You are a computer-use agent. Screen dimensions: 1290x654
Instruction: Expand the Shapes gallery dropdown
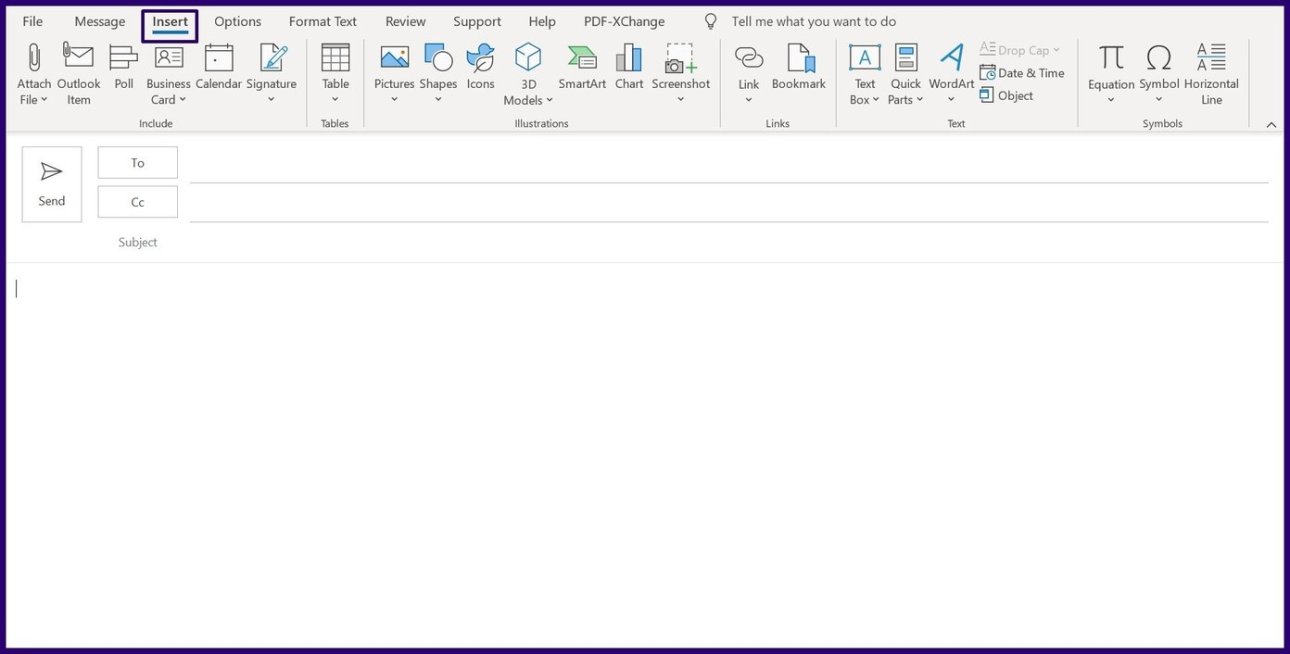(438, 99)
